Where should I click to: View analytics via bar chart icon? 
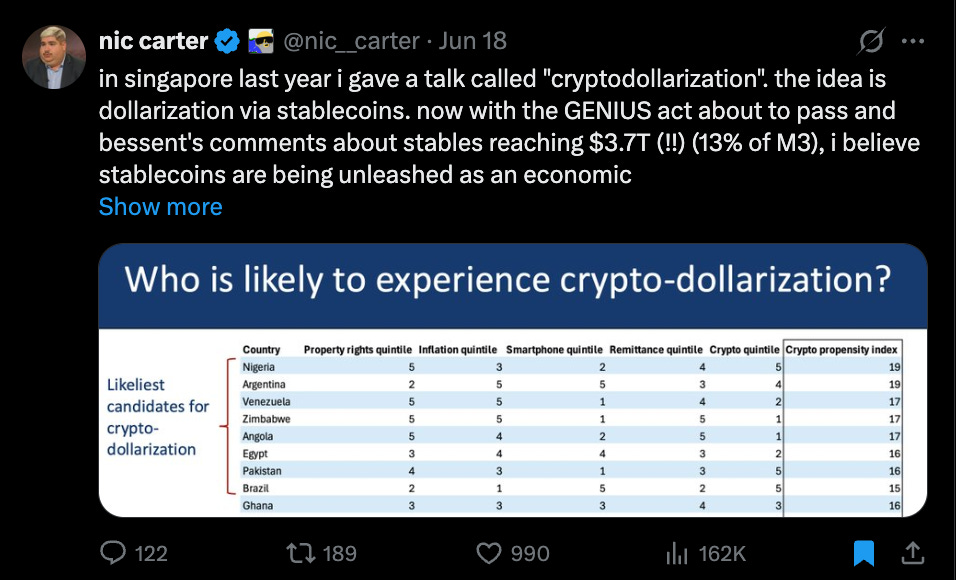pos(677,553)
